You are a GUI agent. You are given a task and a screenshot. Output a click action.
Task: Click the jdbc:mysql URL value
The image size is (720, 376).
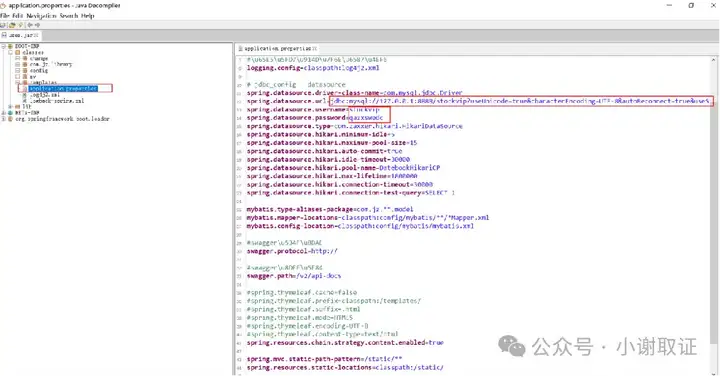pyautogui.click(x=521, y=101)
